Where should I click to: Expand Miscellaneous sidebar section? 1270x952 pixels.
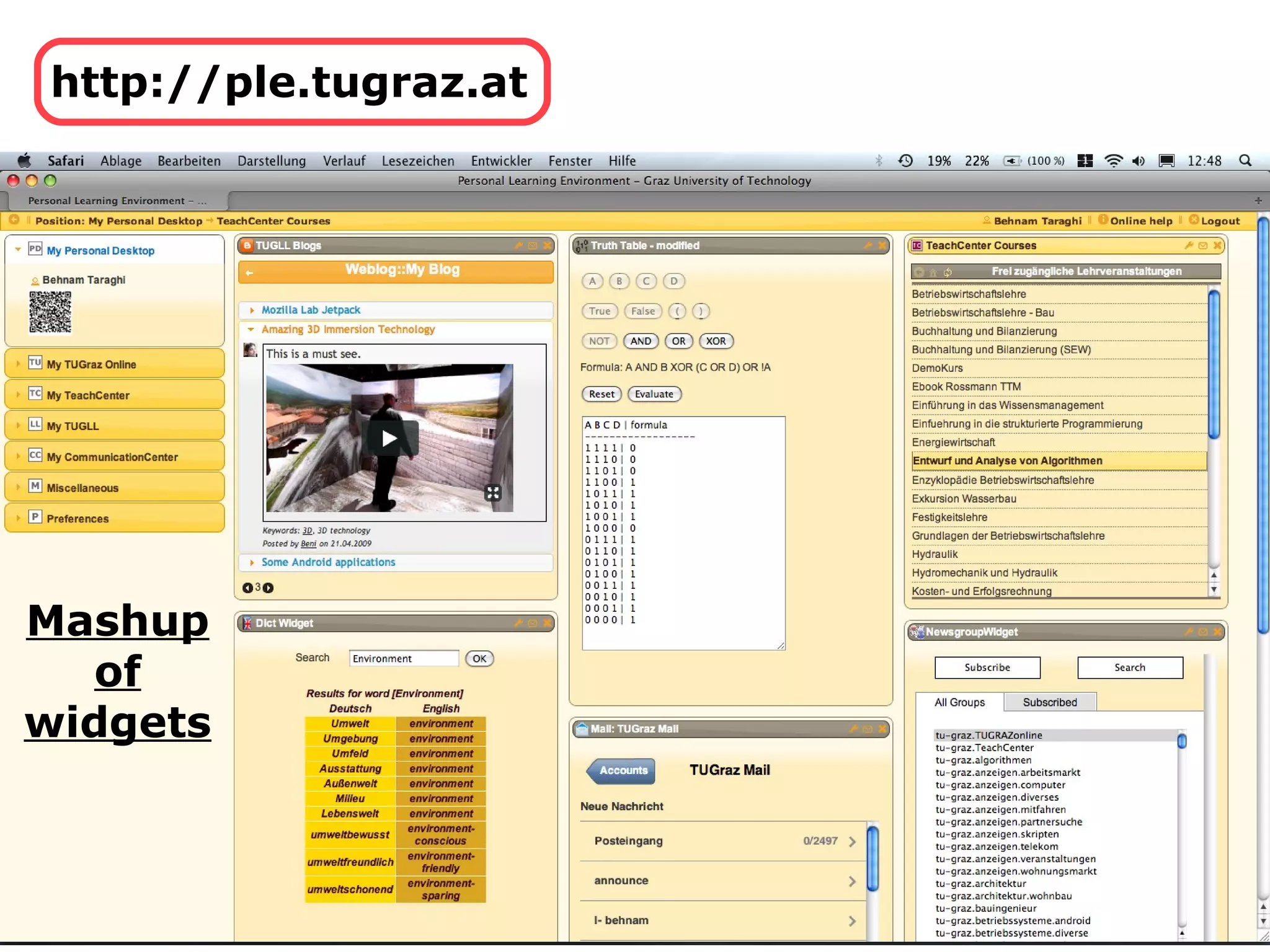pyautogui.click(x=18, y=487)
